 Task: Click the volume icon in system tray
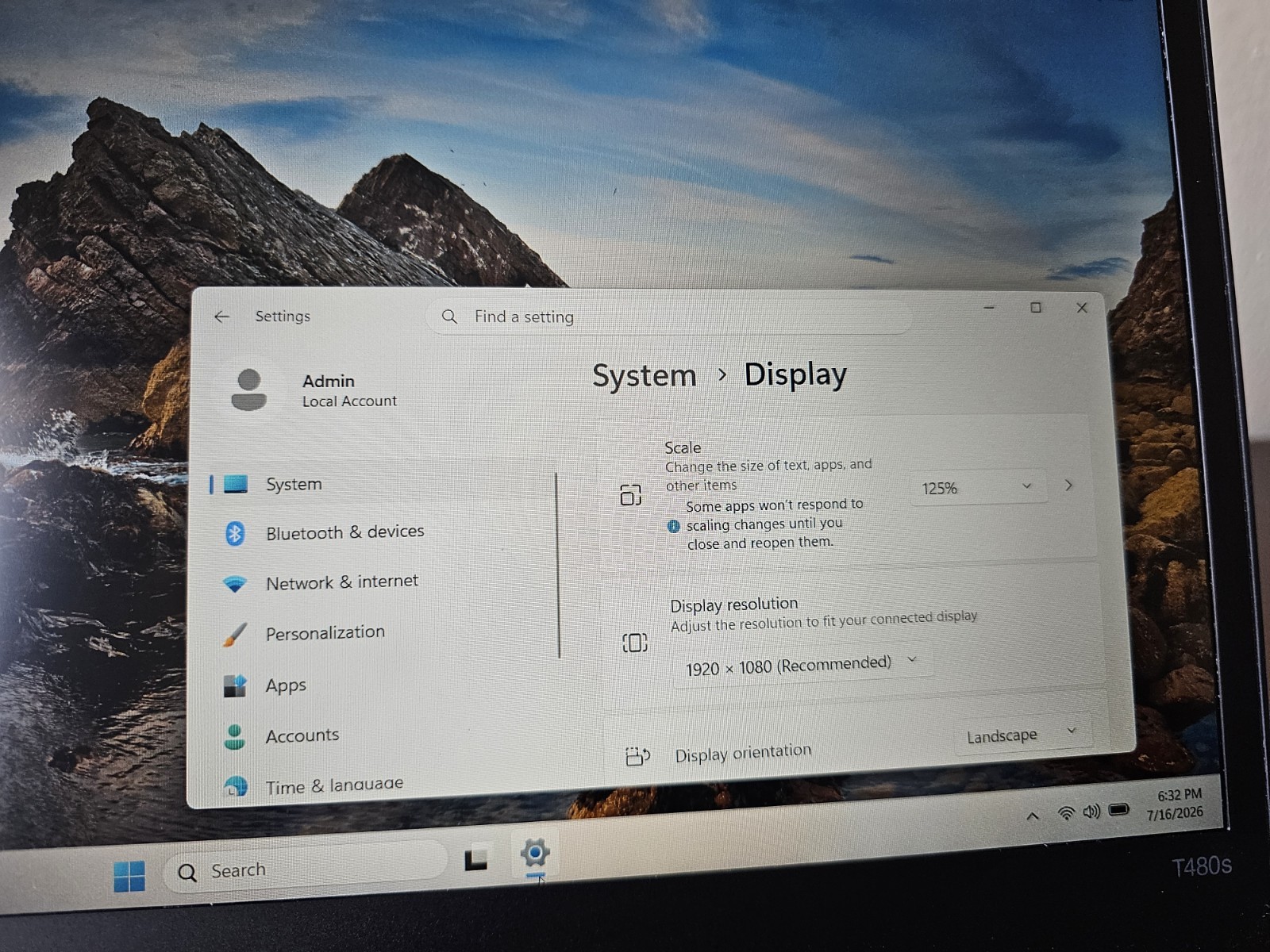[x=1092, y=812]
